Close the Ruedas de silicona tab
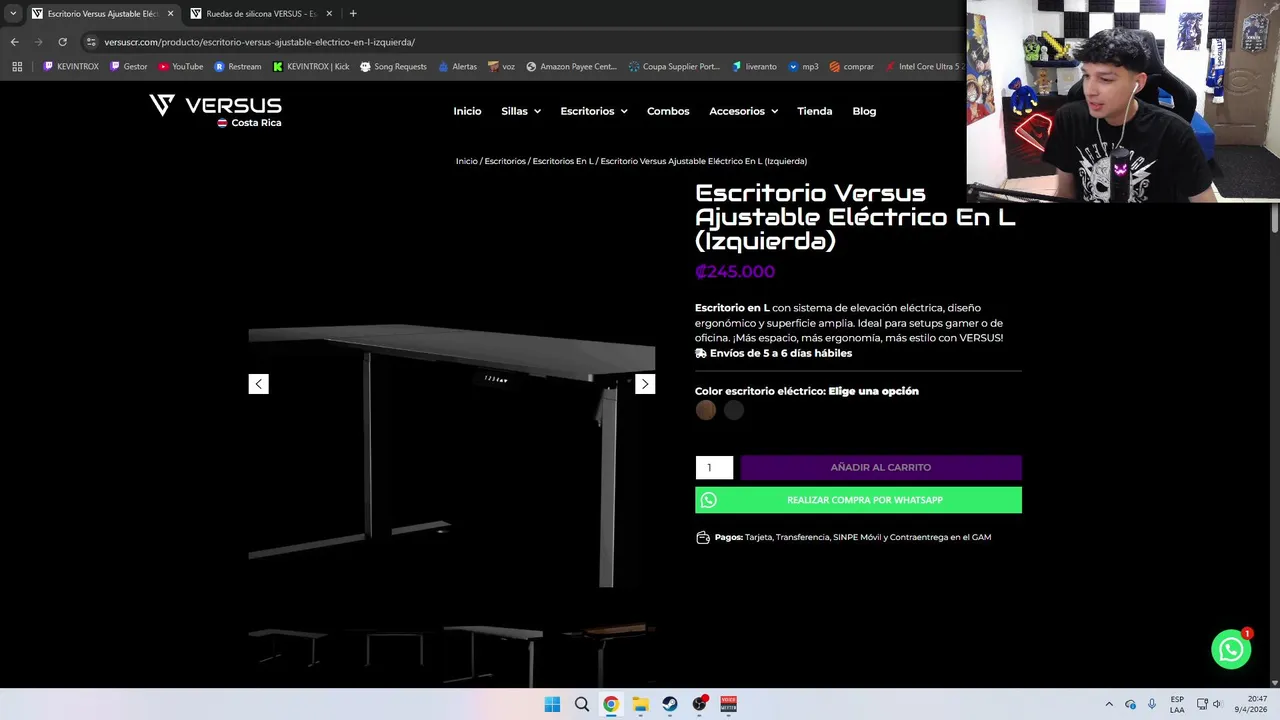Screen dimensions: 1280x720 329,14
